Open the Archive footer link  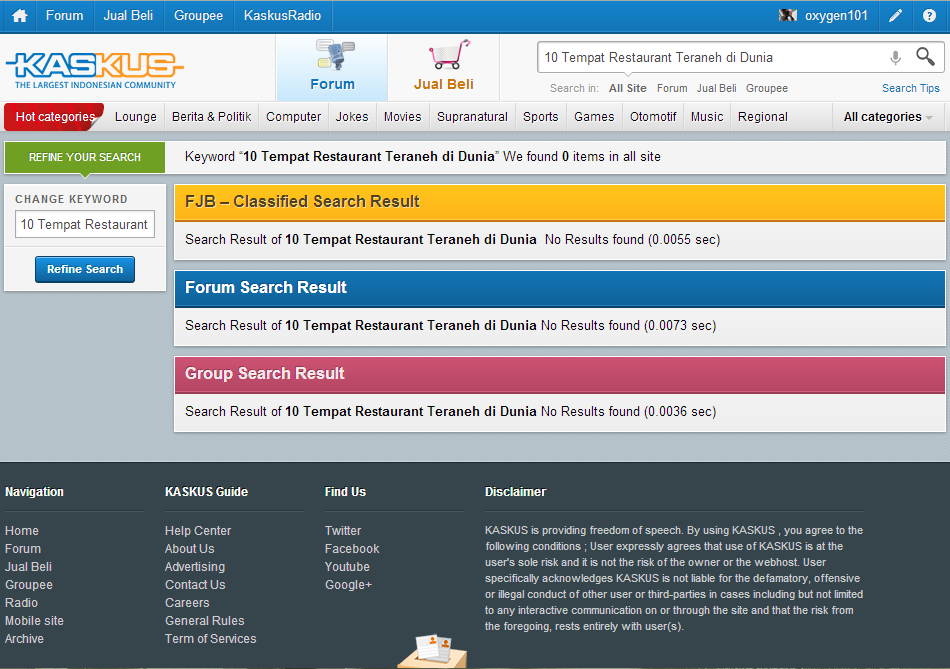pyautogui.click(x=24, y=639)
